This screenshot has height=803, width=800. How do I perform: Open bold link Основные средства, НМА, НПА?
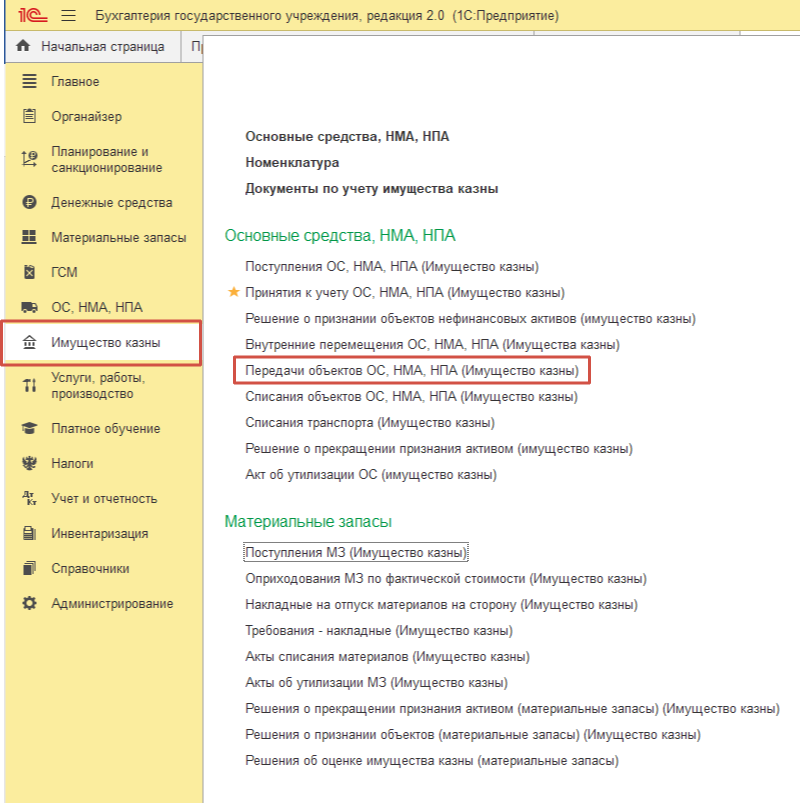pos(347,136)
